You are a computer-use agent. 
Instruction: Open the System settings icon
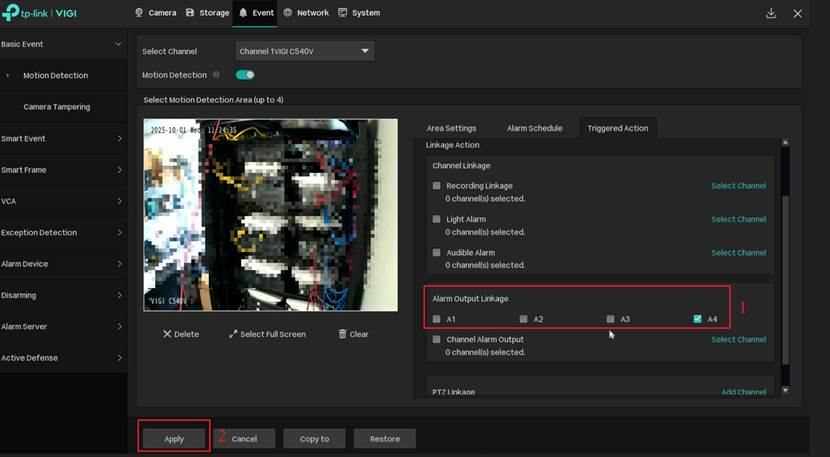343,13
